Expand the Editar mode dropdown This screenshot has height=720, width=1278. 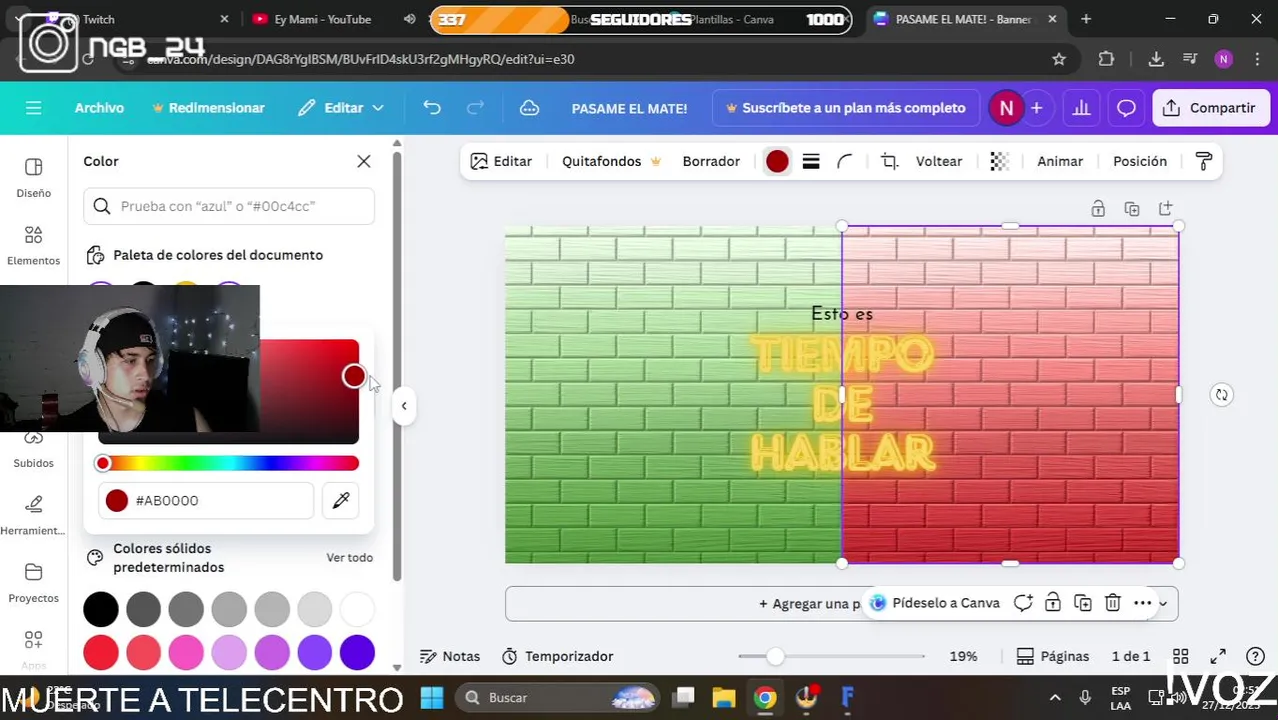click(341, 108)
